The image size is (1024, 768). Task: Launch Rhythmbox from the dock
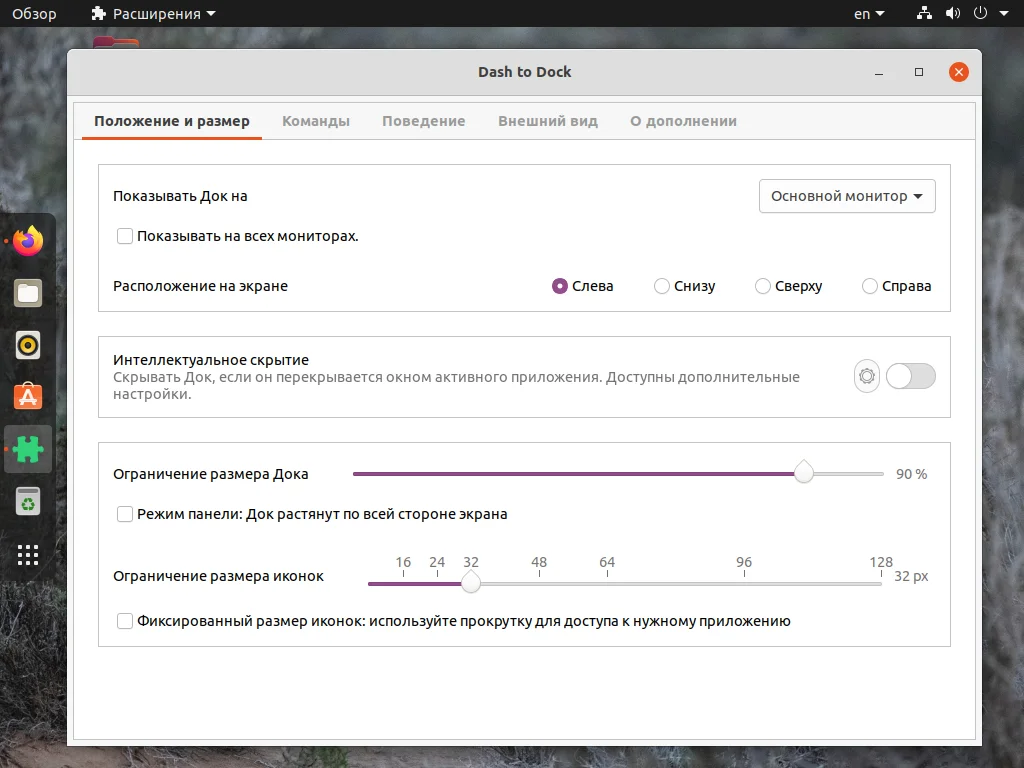tap(27, 345)
